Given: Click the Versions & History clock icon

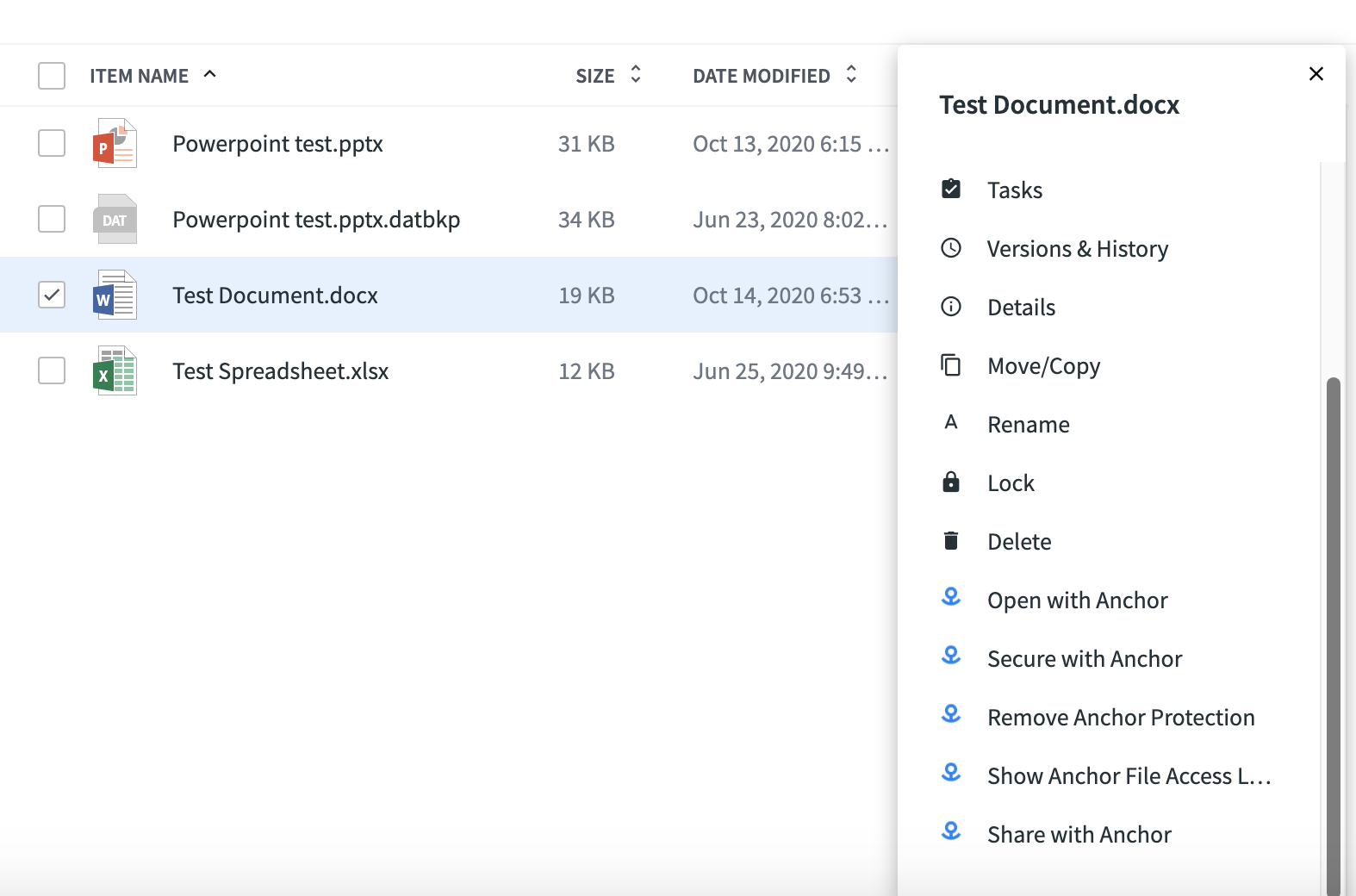Looking at the screenshot, I should pyautogui.click(x=951, y=248).
